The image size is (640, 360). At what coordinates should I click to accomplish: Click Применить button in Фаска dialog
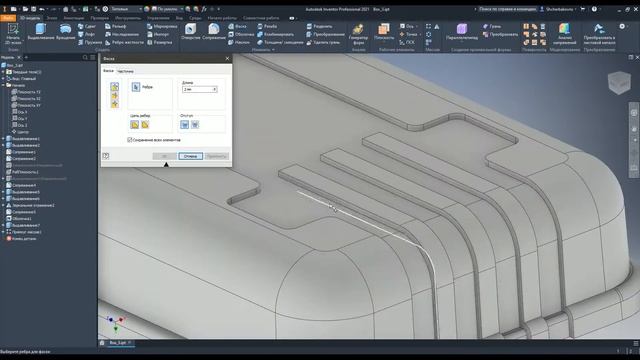pyautogui.click(x=216, y=156)
